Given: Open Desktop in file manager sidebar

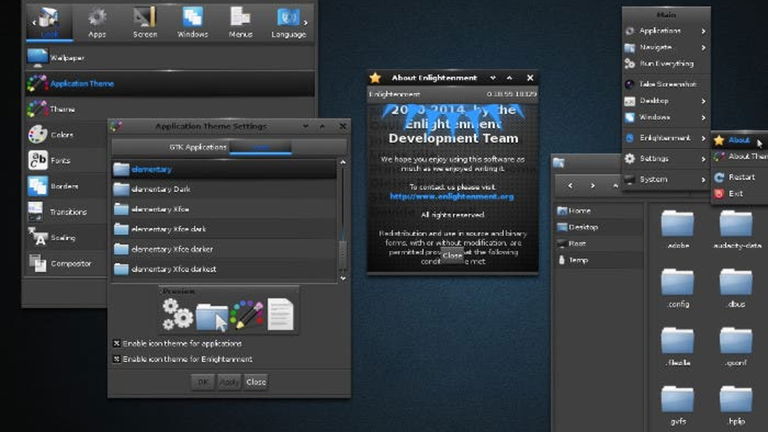Looking at the screenshot, I should pyautogui.click(x=599, y=227).
